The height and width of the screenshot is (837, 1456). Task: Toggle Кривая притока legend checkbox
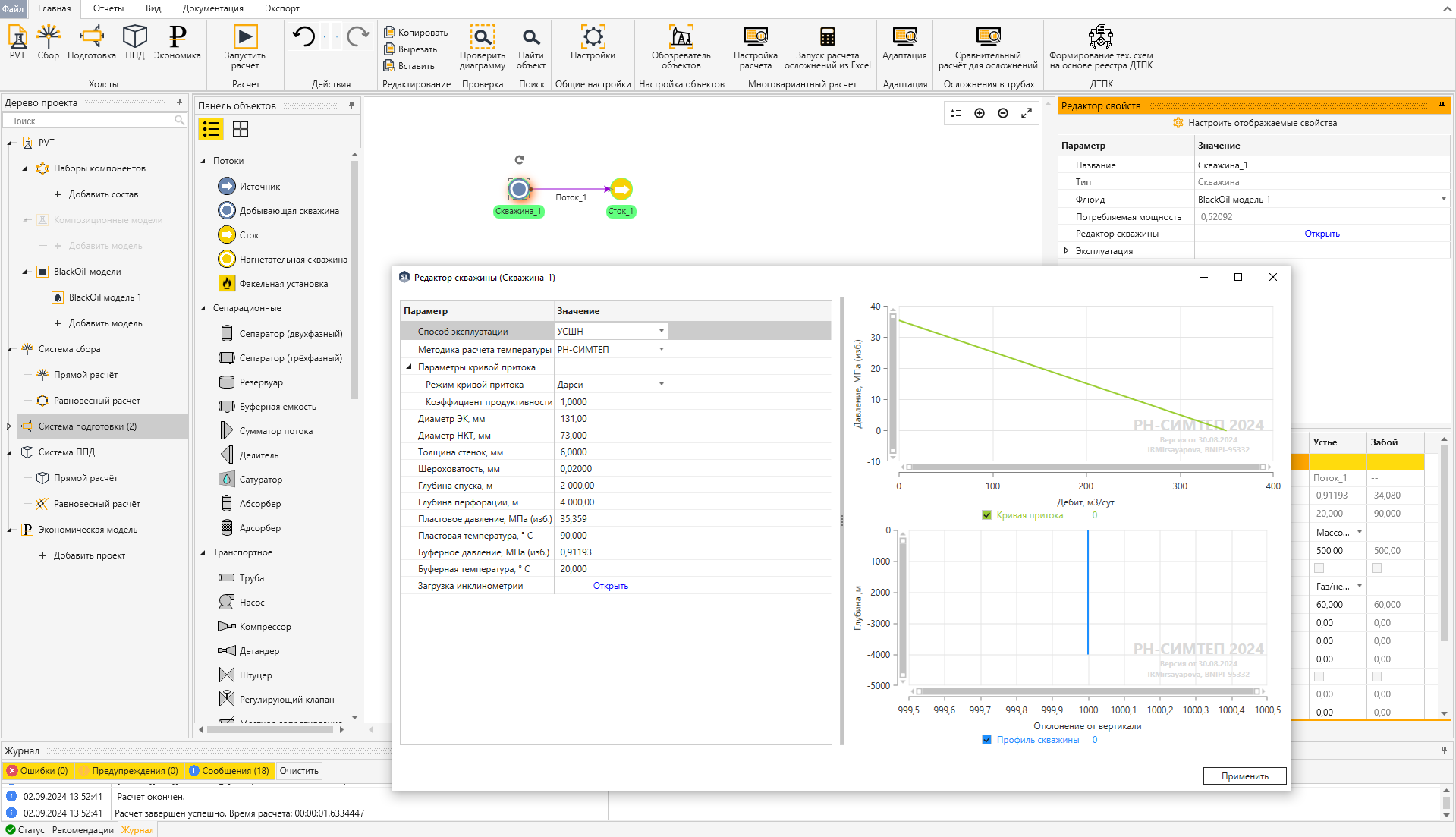pos(986,515)
